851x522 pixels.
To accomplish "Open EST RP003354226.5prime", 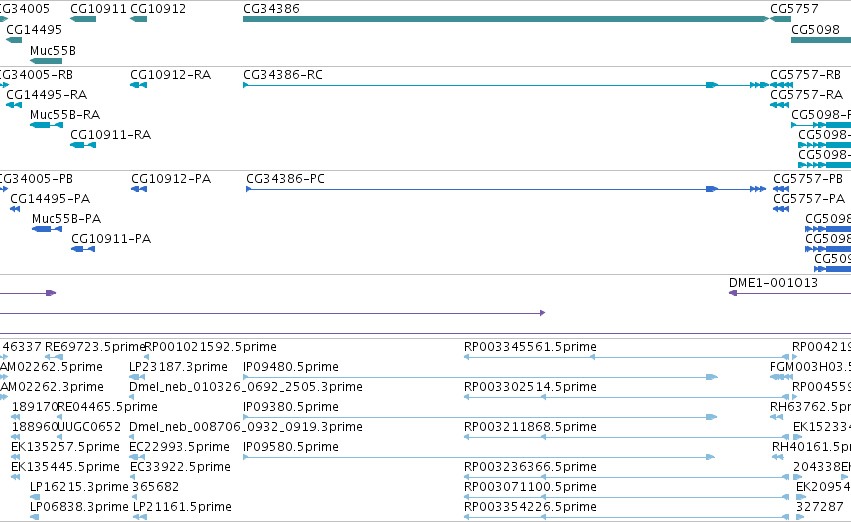I will pos(530,507).
